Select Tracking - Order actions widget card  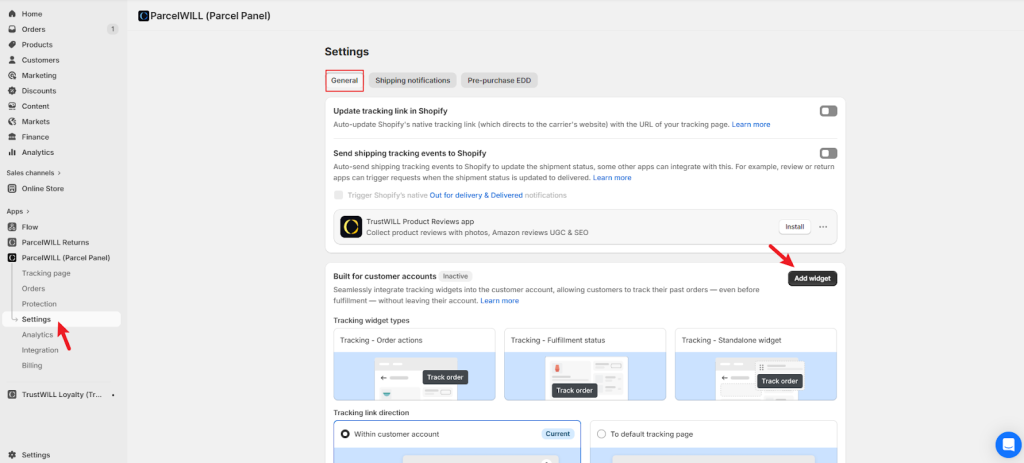[414, 364]
